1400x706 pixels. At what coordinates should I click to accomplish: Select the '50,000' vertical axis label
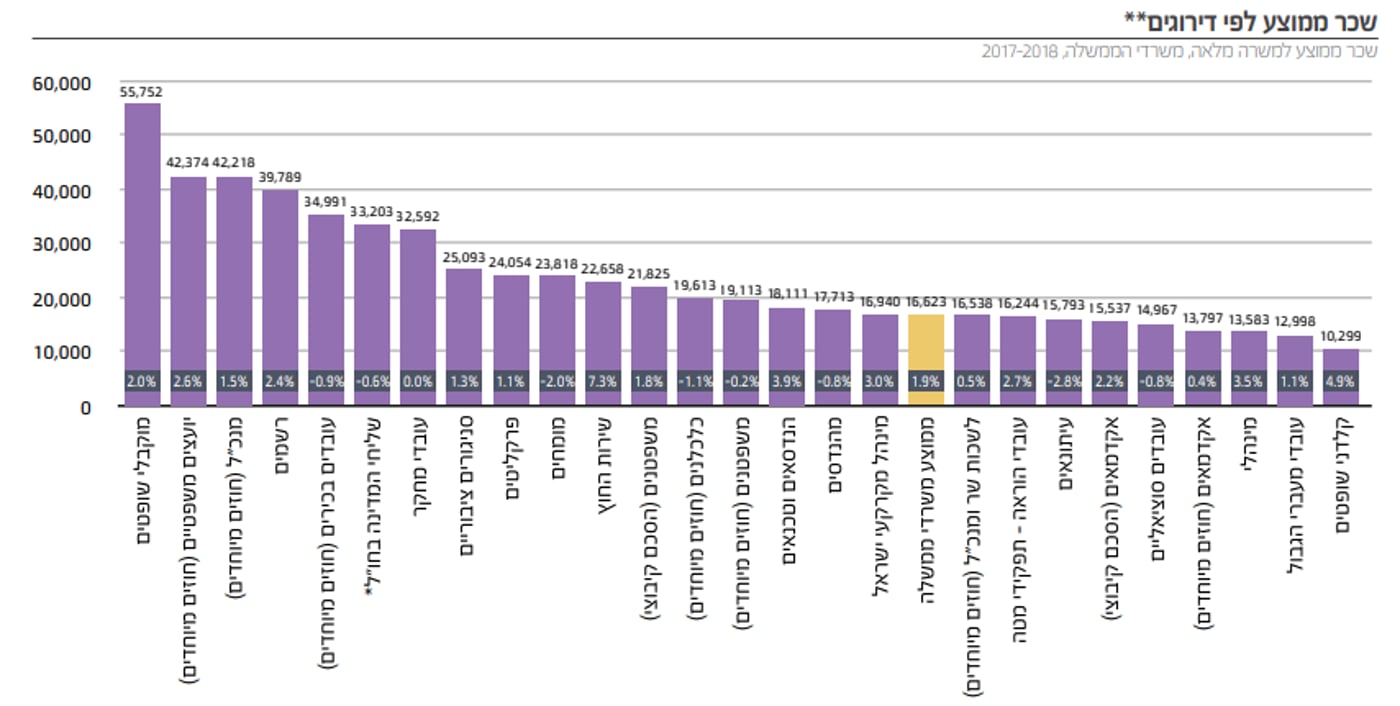pos(62,136)
